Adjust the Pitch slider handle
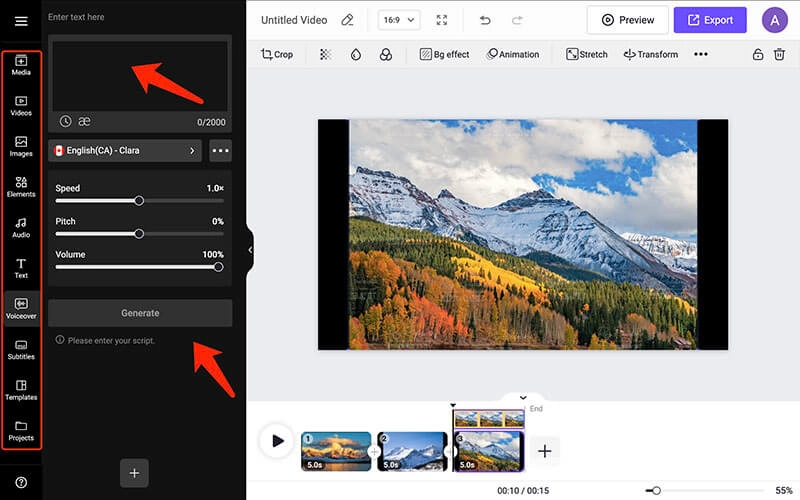This screenshot has height=500, width=800. [139, 234]
